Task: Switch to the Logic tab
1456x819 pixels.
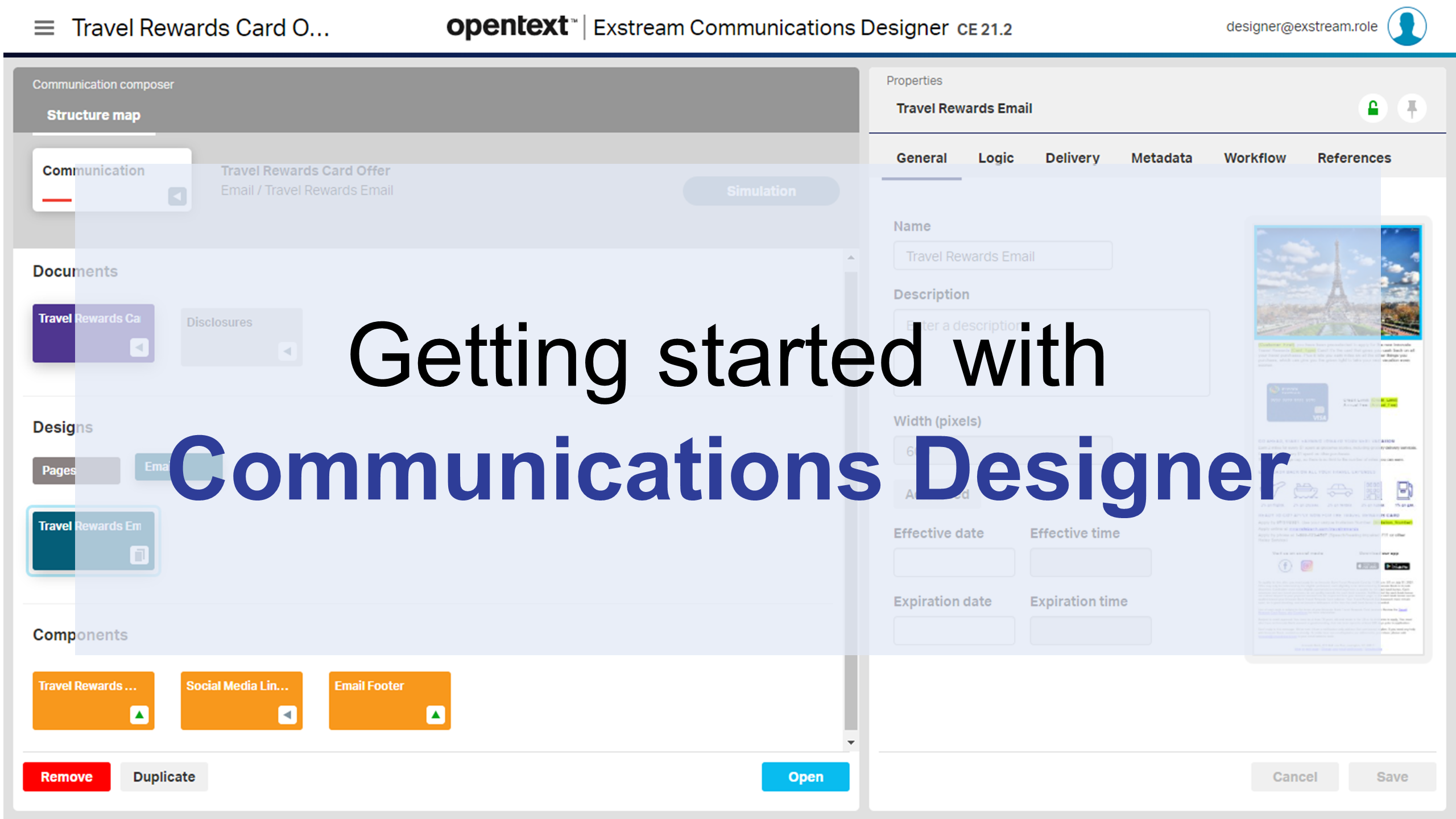Action: pos(996,158)
